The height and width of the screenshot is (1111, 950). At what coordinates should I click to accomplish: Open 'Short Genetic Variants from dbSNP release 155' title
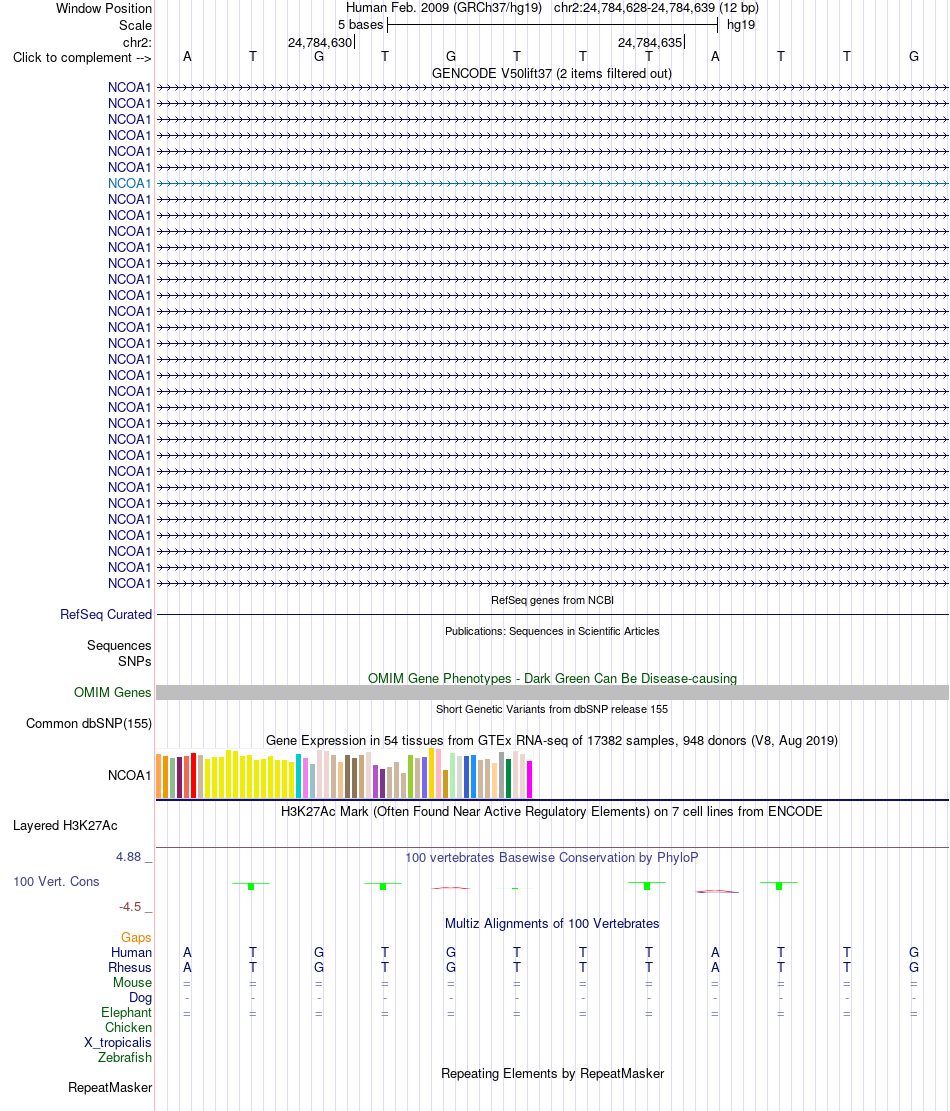coord(552,709)
